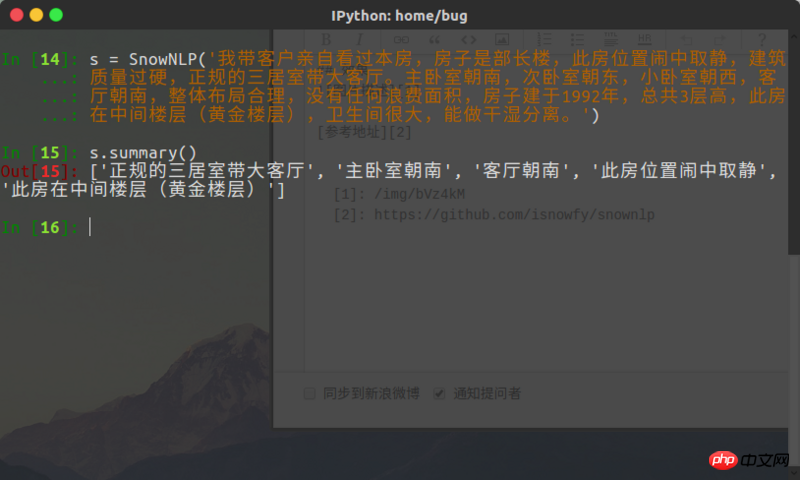The height and width of the screenshot is (480, 800).
Task: Insert code with the editor's angle-brackets icon
Action: tap(468, 39)
